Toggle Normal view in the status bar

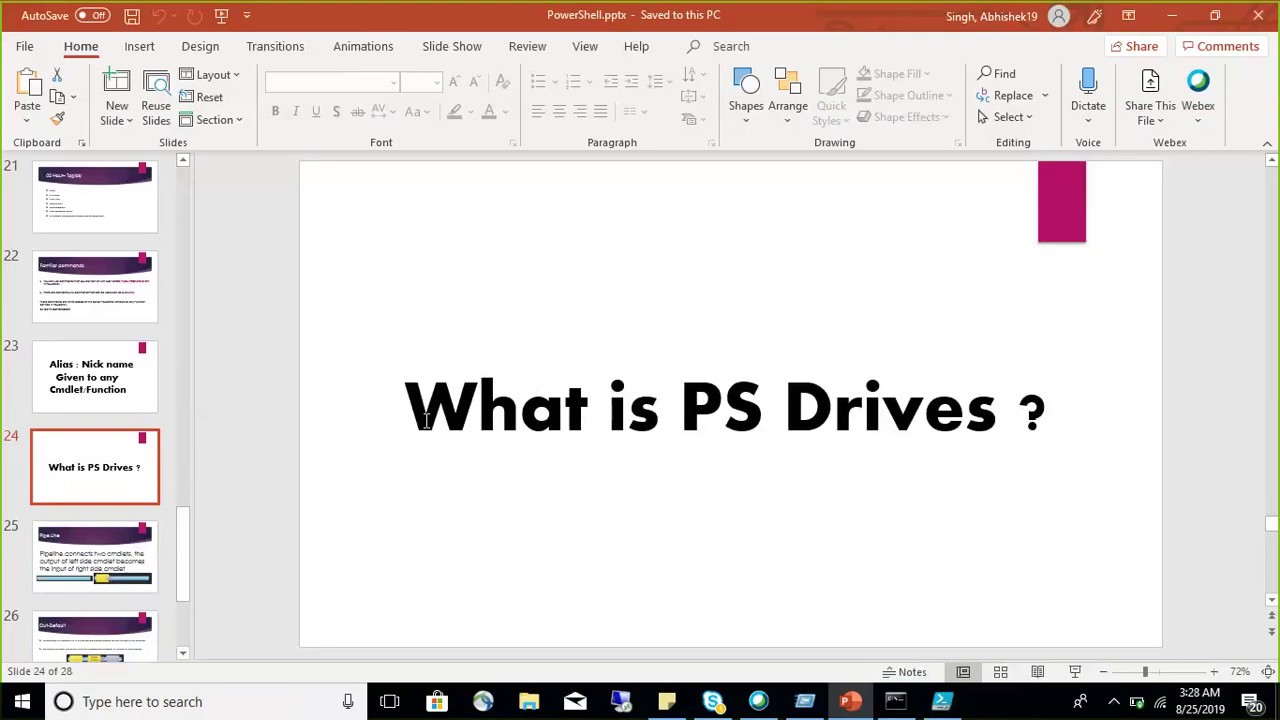pos(963,672)
